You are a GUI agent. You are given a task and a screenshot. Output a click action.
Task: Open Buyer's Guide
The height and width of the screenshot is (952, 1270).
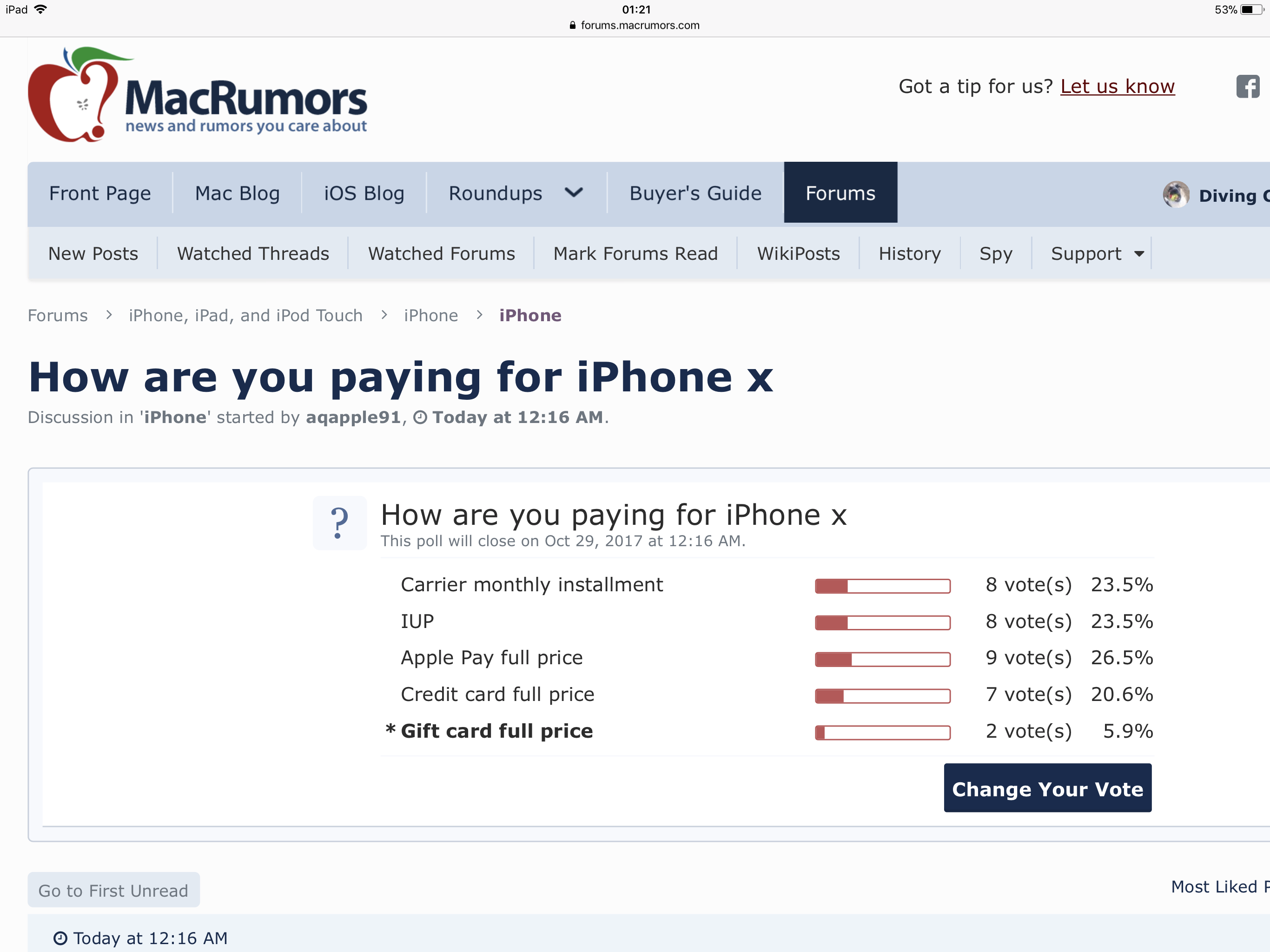[695, 193]
